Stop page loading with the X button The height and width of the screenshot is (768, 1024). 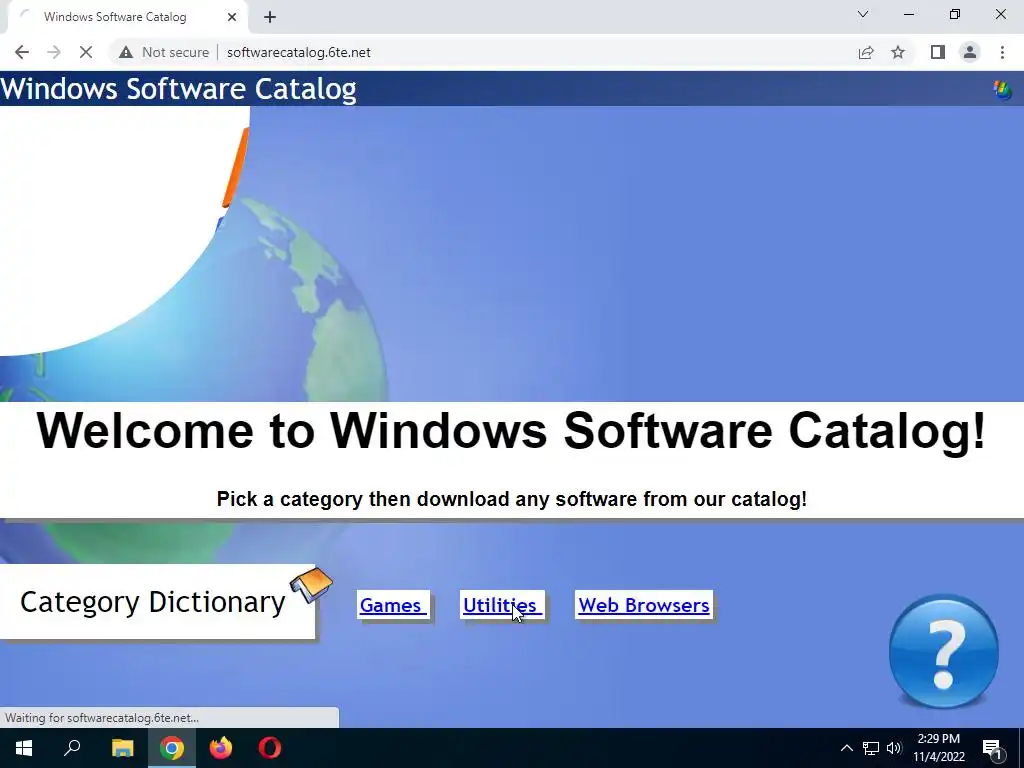pyautogui.click(x=86, y=52)
